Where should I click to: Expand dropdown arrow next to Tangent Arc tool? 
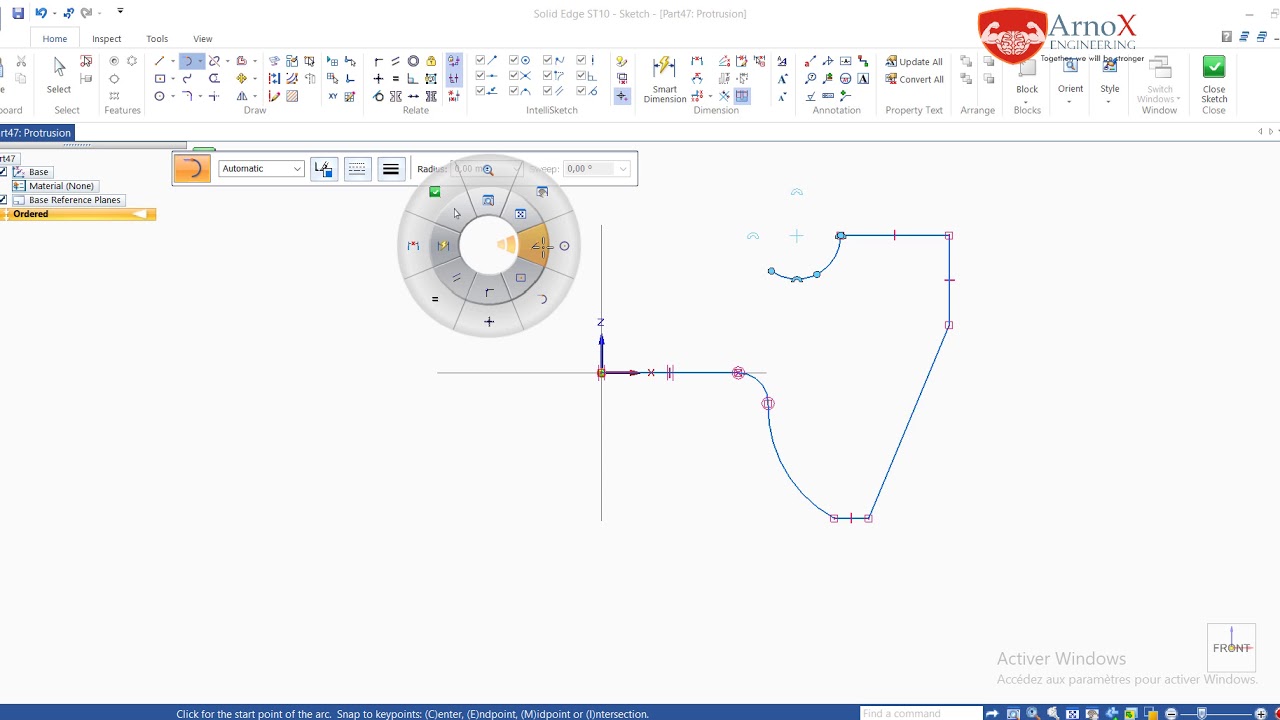(x=200, y=61)
